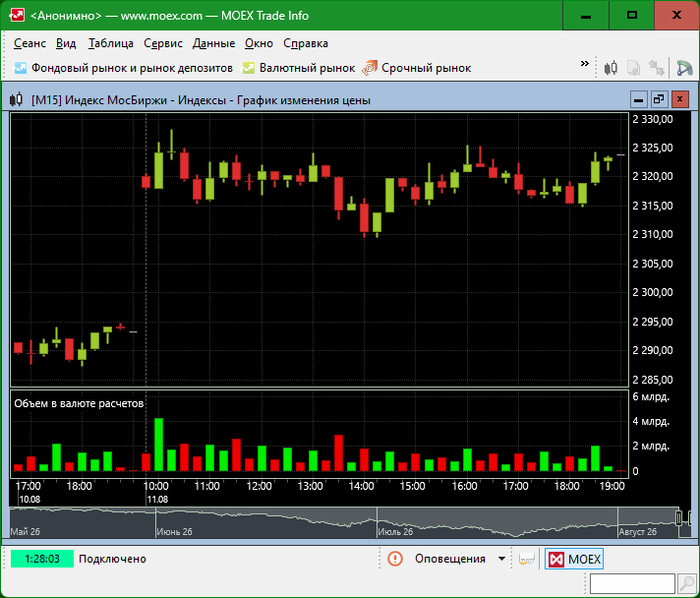
Task: Open the Валютный рынок section
Action: 298,68
